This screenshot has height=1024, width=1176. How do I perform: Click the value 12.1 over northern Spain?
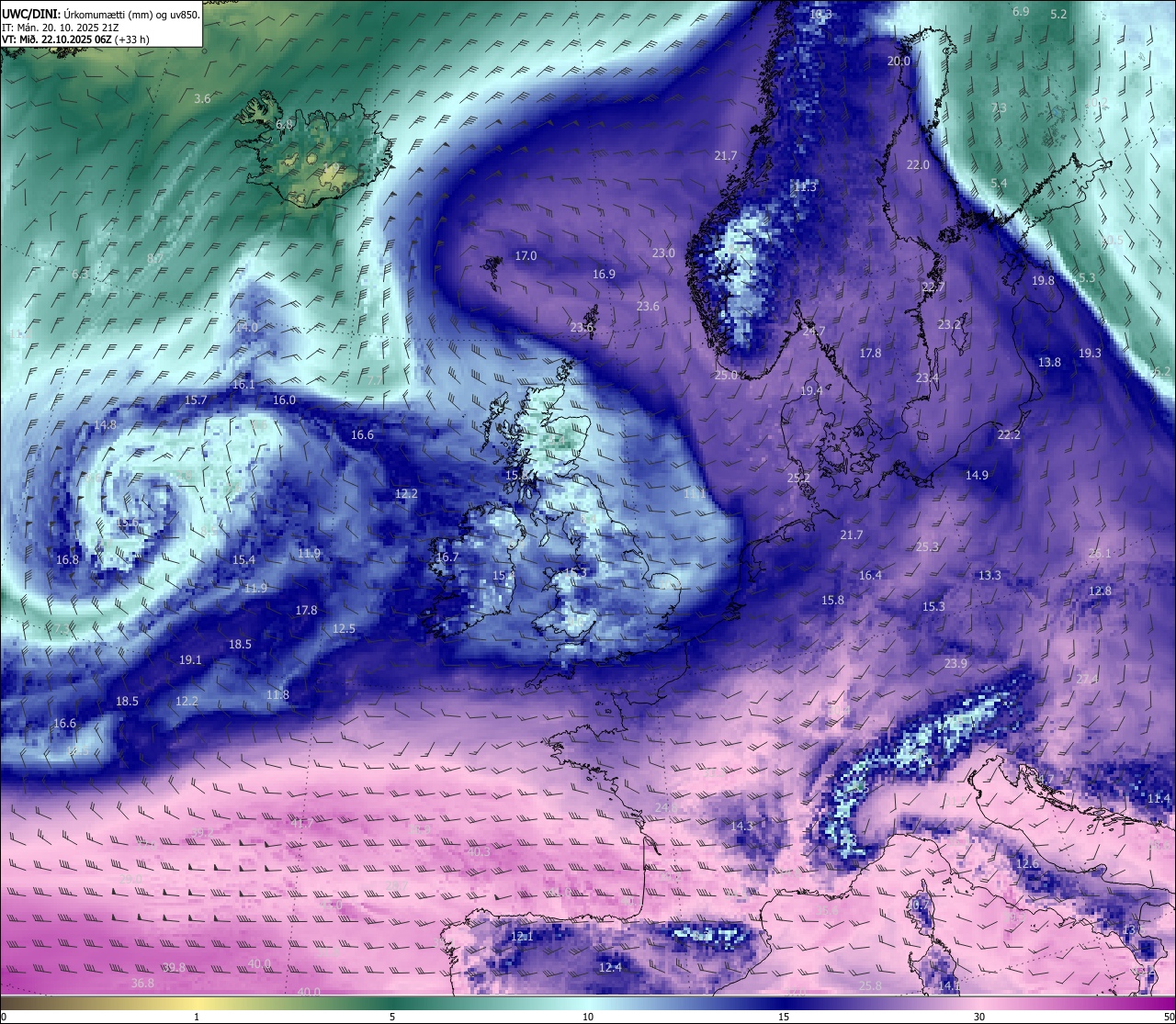[x=522, y=936]
